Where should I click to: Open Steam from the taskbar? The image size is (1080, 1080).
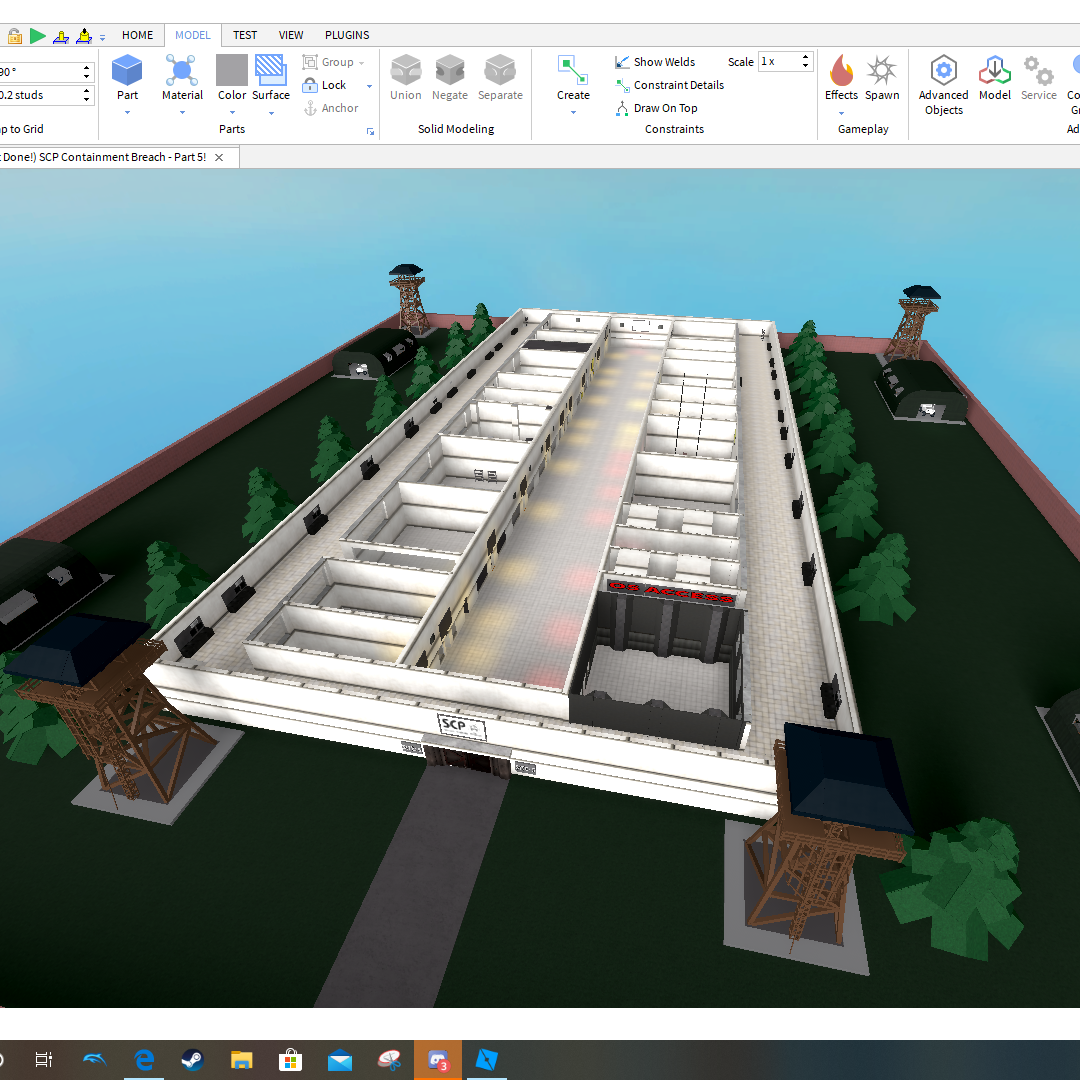[192, 1059]
